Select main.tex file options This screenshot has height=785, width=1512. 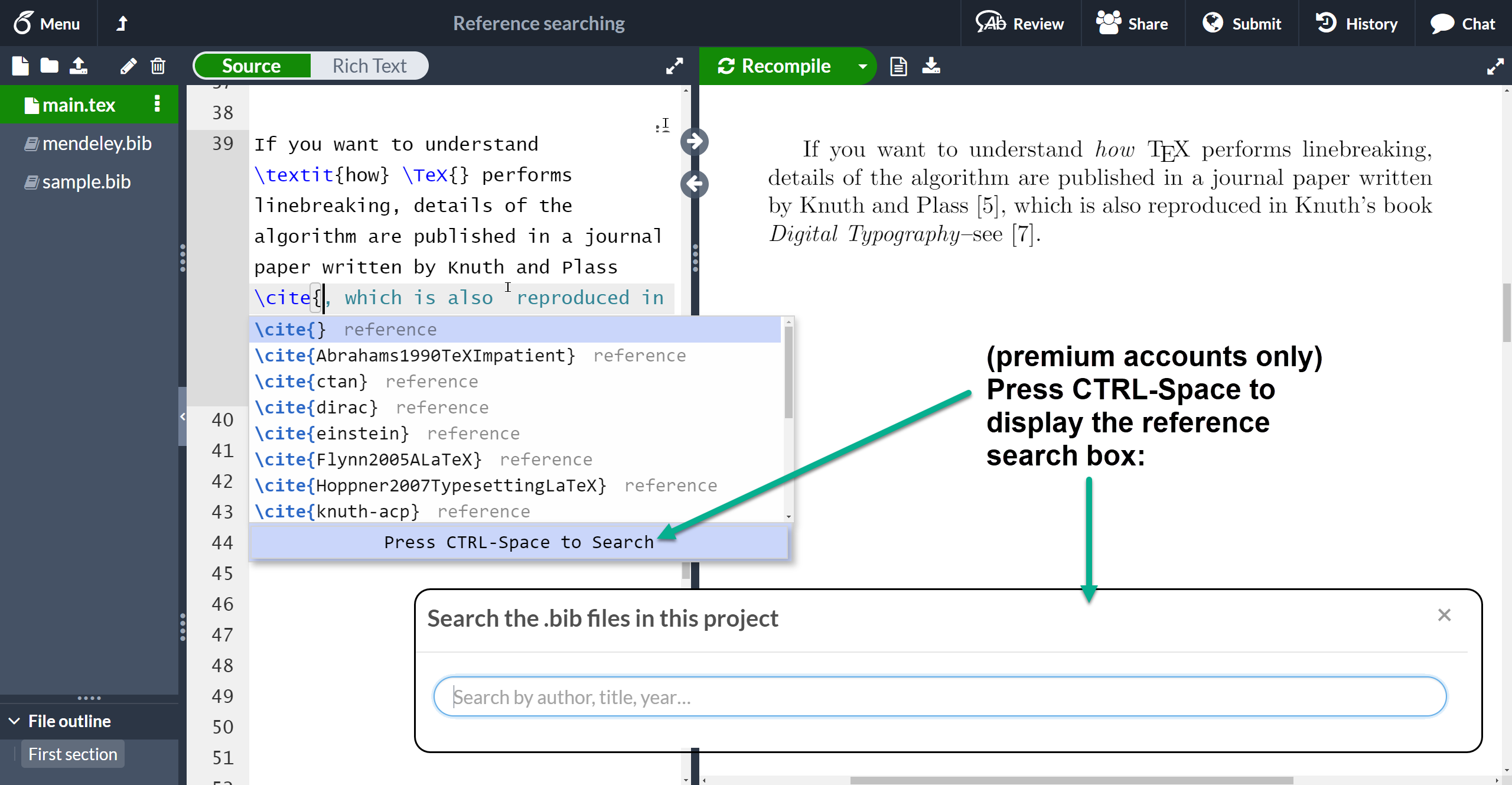158,104
